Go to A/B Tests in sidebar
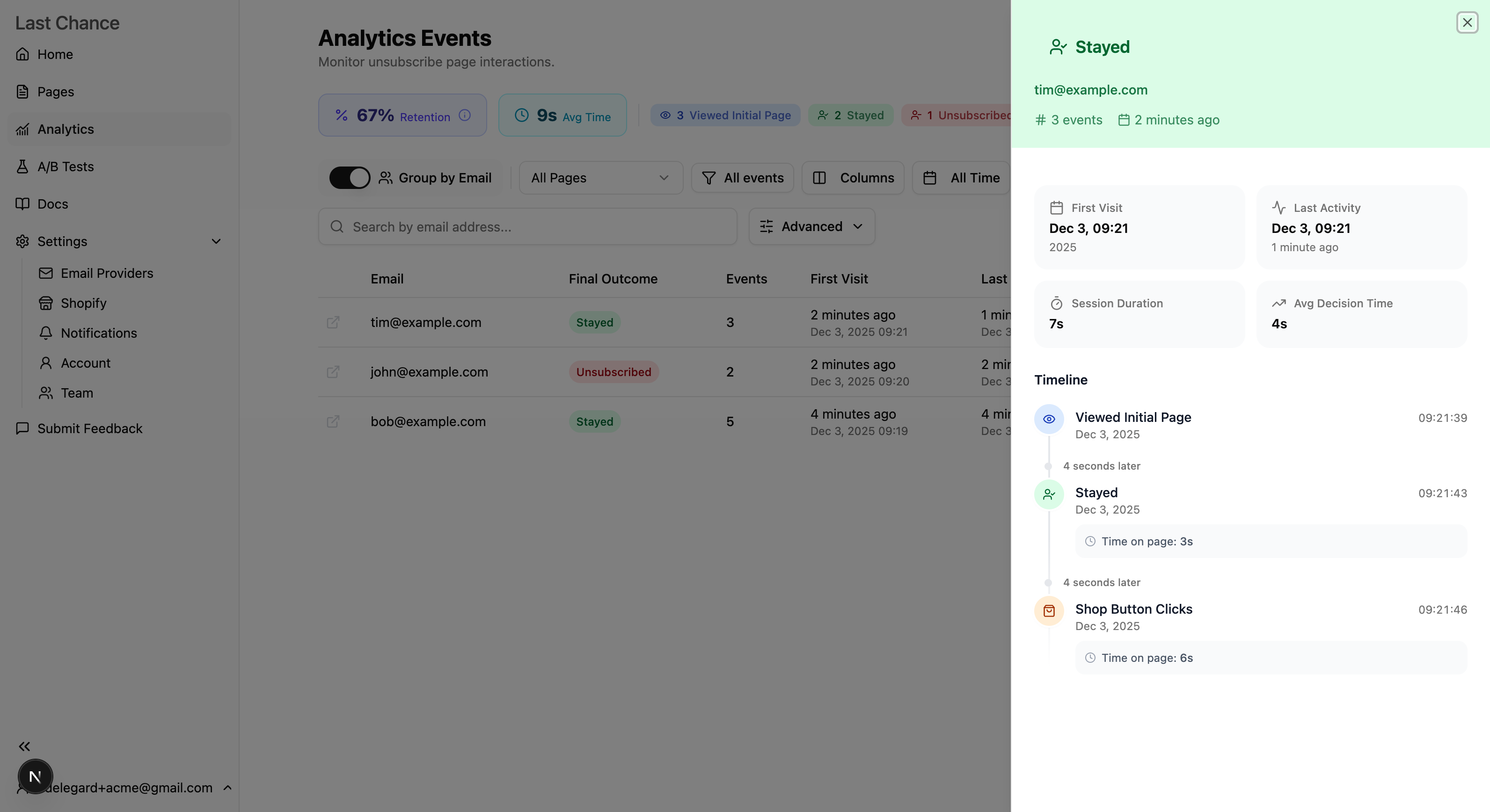Image resolution: width=1490 pixels, height=812 pixels. tap(66, 167)
